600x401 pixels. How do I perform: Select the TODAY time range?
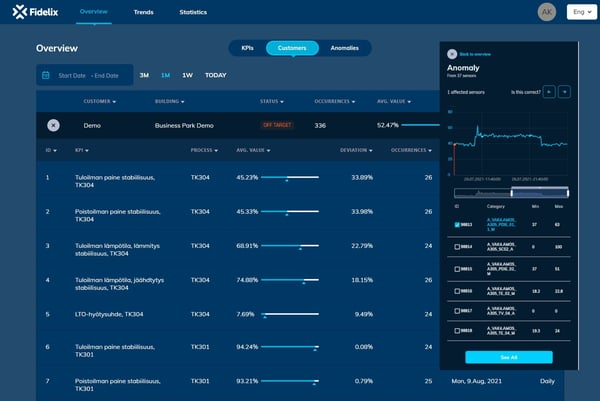click(215, 75)
